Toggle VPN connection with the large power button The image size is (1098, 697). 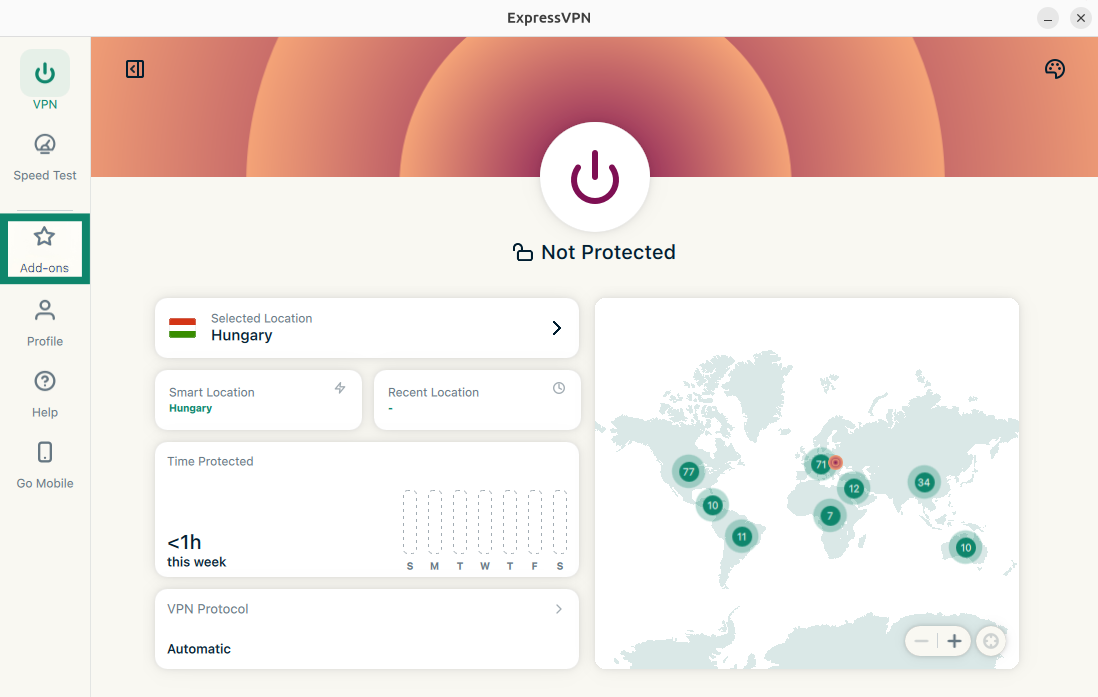[x=595, y=177]
